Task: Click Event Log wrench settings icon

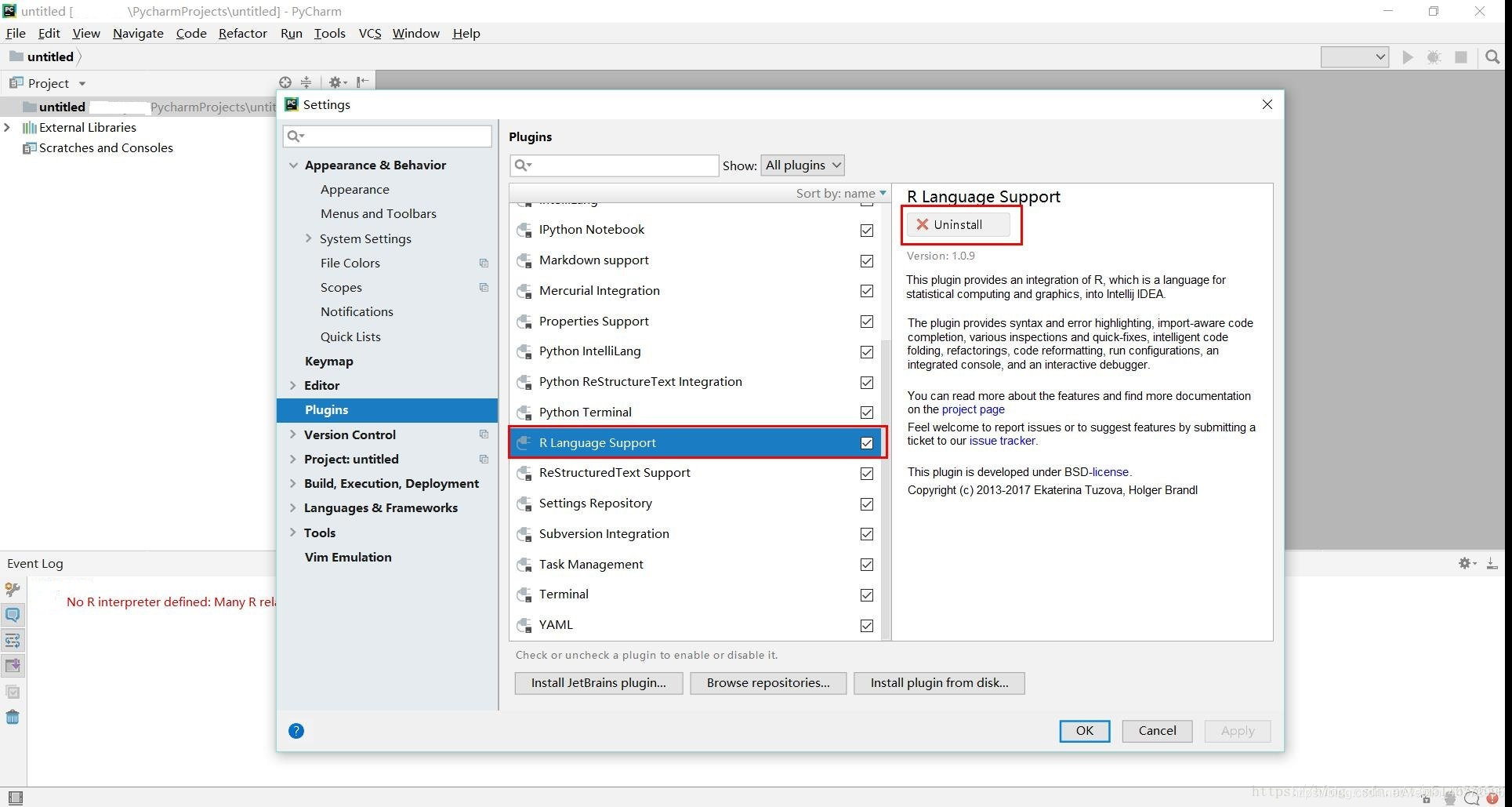Action: click(x=13, y=590)
